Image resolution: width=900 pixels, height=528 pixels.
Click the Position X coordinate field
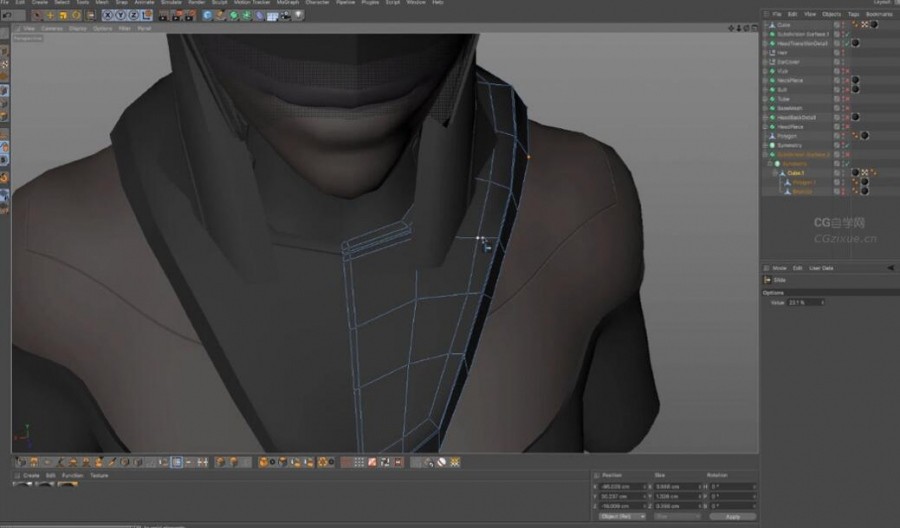621,487
